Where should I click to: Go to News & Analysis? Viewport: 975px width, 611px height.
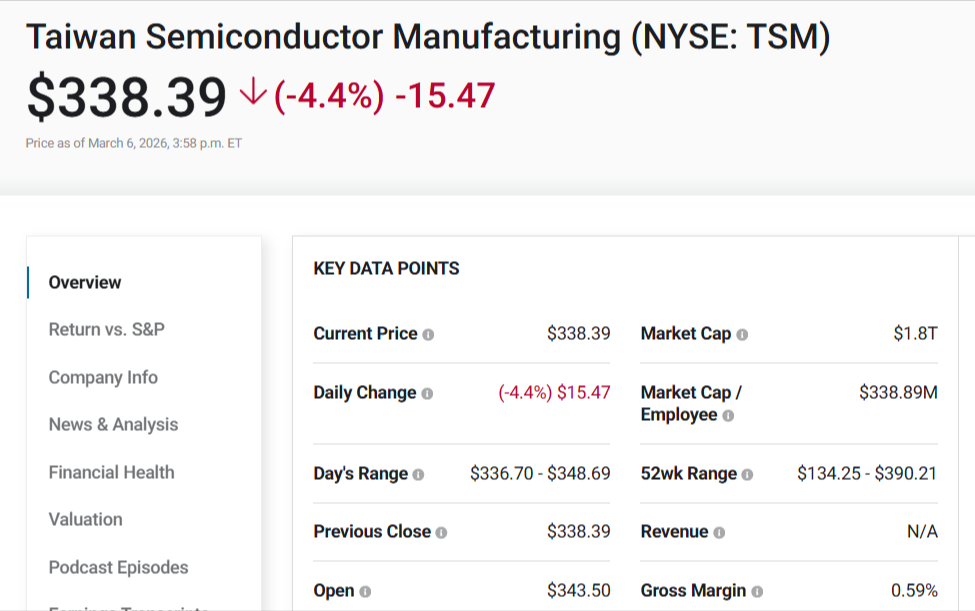(113, 424)
